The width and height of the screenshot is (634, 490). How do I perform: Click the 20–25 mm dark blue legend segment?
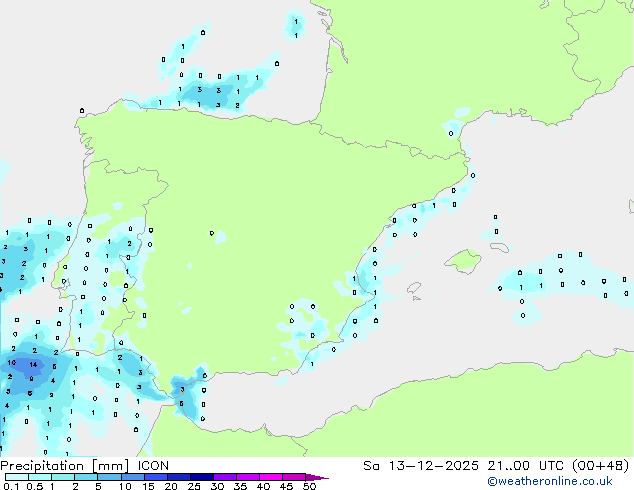tap(178, 477)
